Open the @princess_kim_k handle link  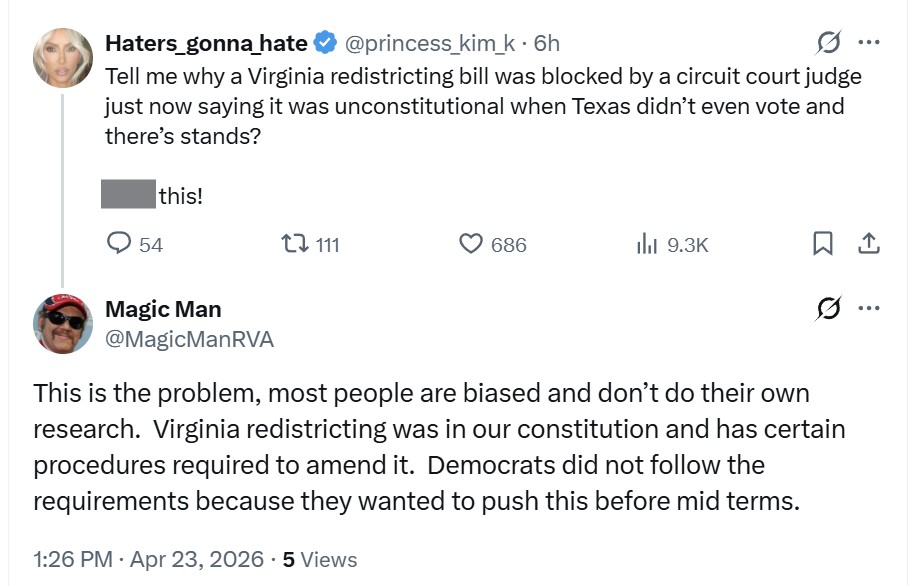[430, 43]
